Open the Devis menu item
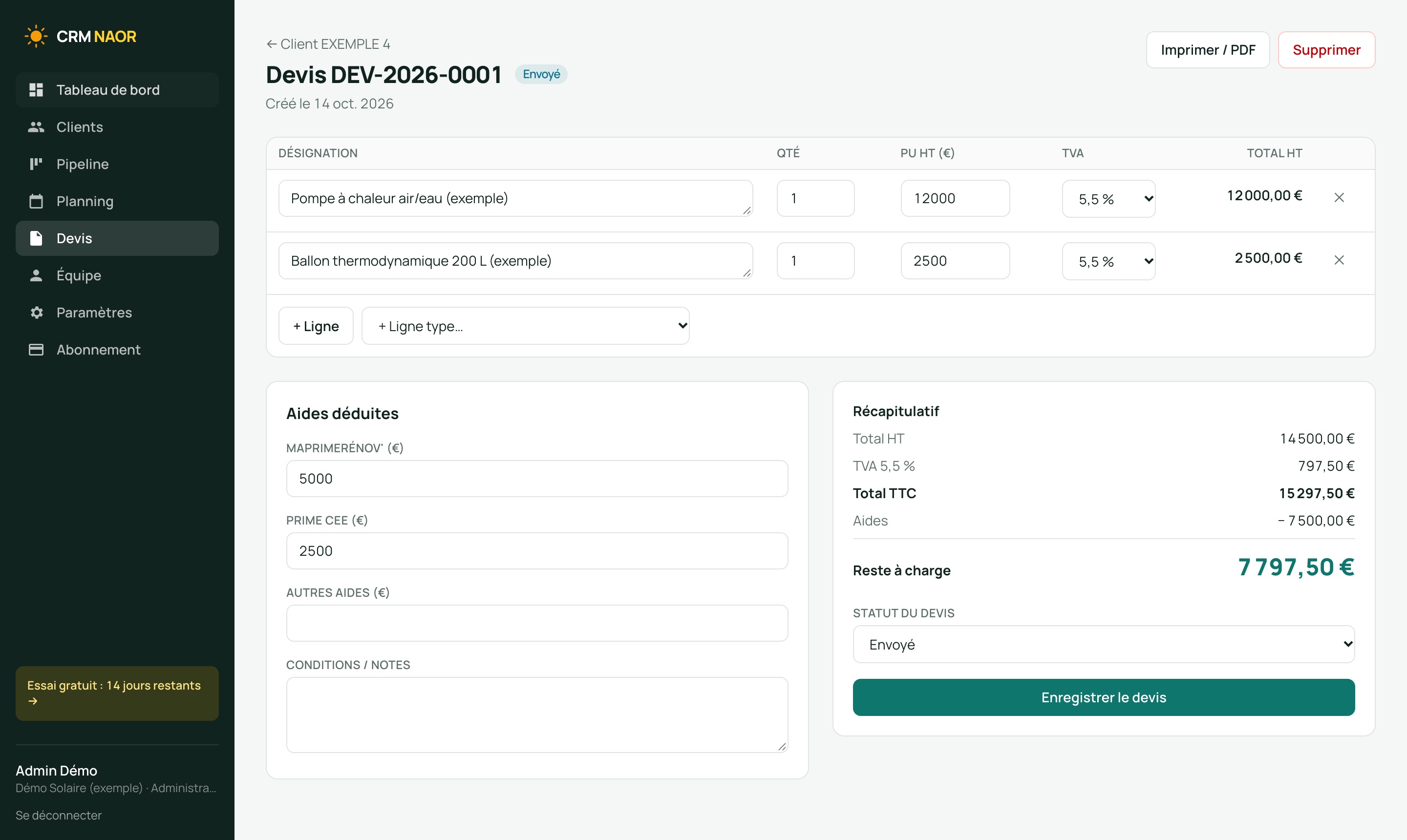 click(x=117, y=238)
